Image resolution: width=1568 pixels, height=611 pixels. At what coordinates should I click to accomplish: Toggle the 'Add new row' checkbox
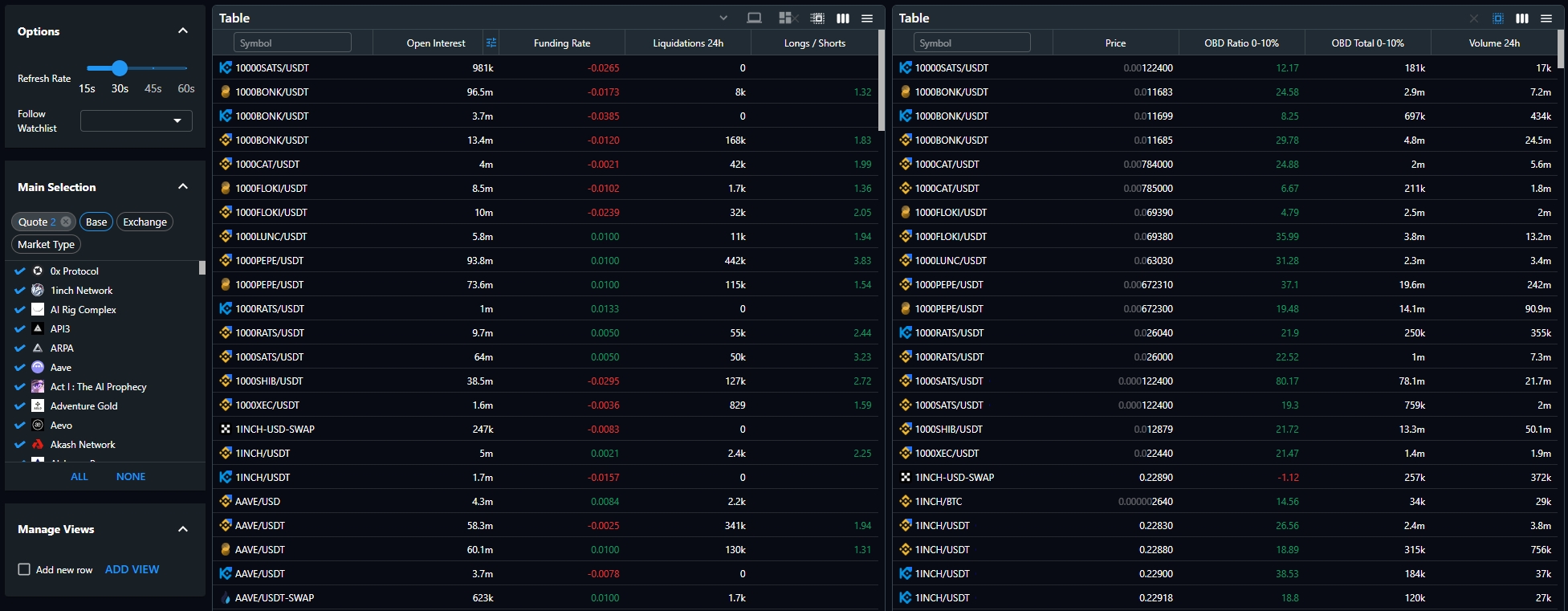pos(24,569)
